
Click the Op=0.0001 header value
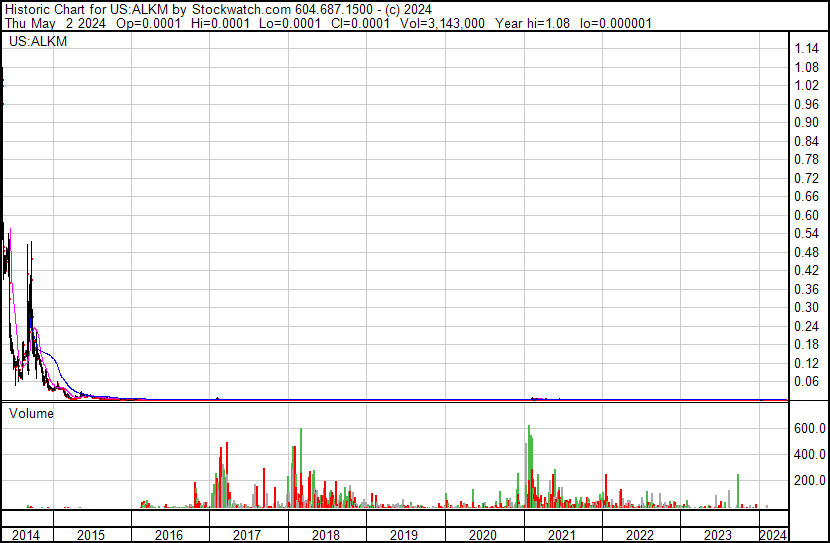click(x=149, y=23)
